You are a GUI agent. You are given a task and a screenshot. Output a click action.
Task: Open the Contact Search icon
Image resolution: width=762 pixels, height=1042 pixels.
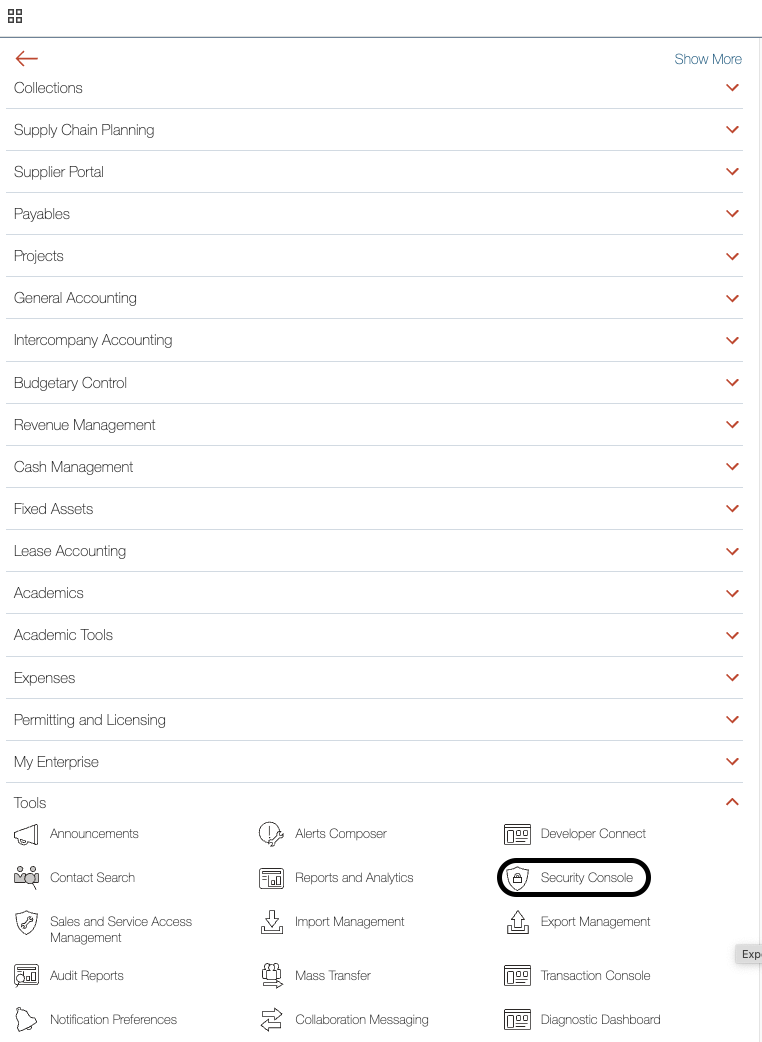click(x=26, y=878)
